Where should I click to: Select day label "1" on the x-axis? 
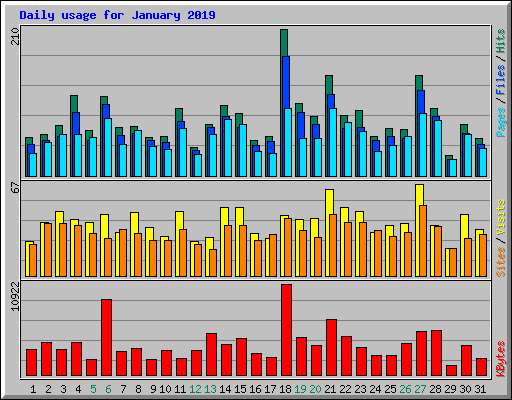coord(33,389)
